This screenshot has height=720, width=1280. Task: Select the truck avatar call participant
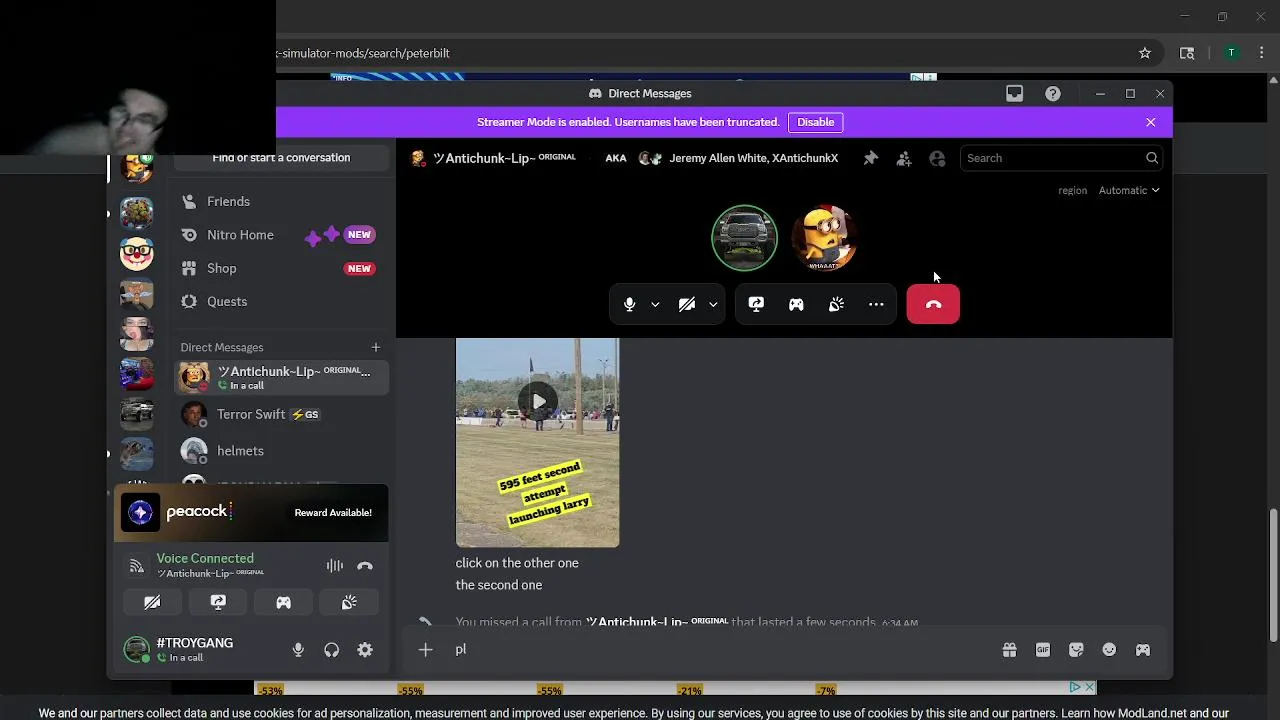click(x=744, y=238)
